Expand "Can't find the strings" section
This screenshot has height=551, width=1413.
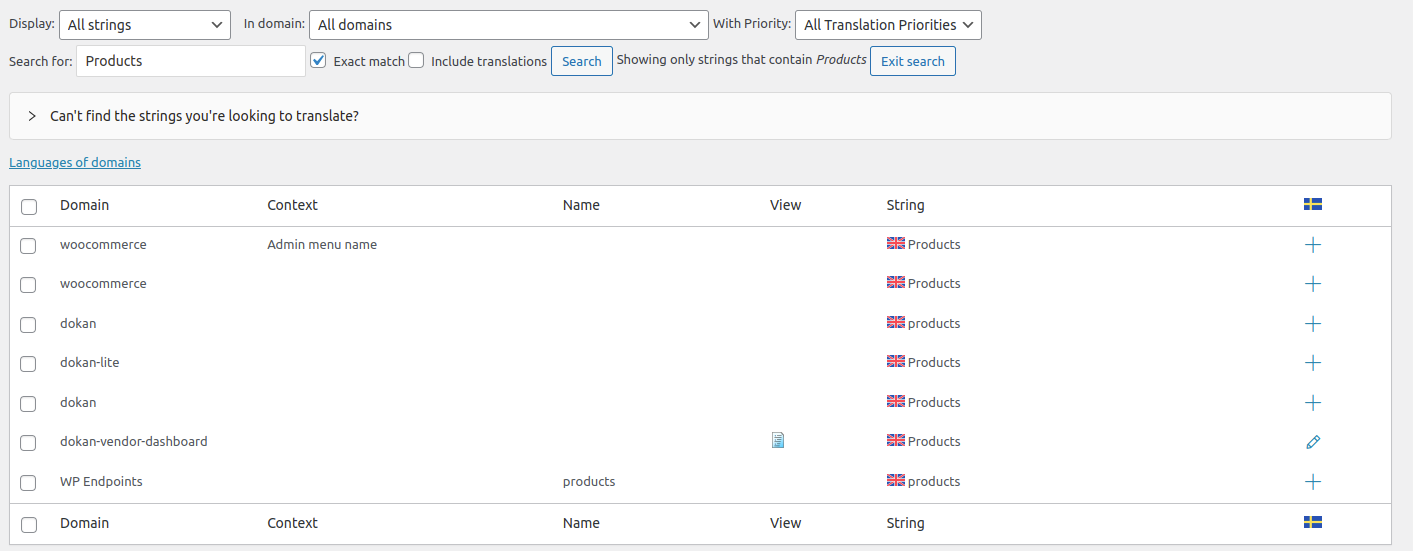coord(32,116)
